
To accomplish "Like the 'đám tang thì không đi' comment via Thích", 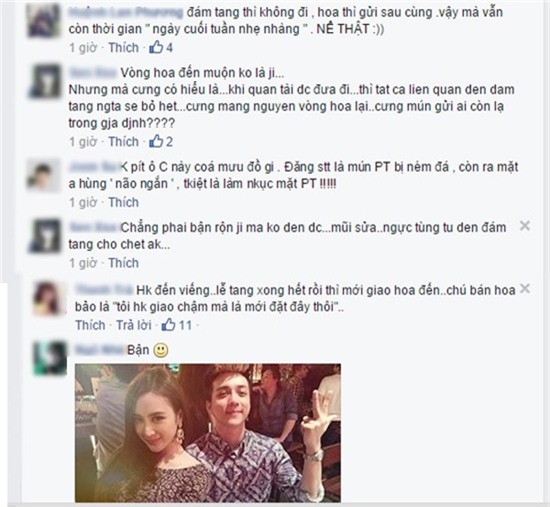I will pos(123,47).
